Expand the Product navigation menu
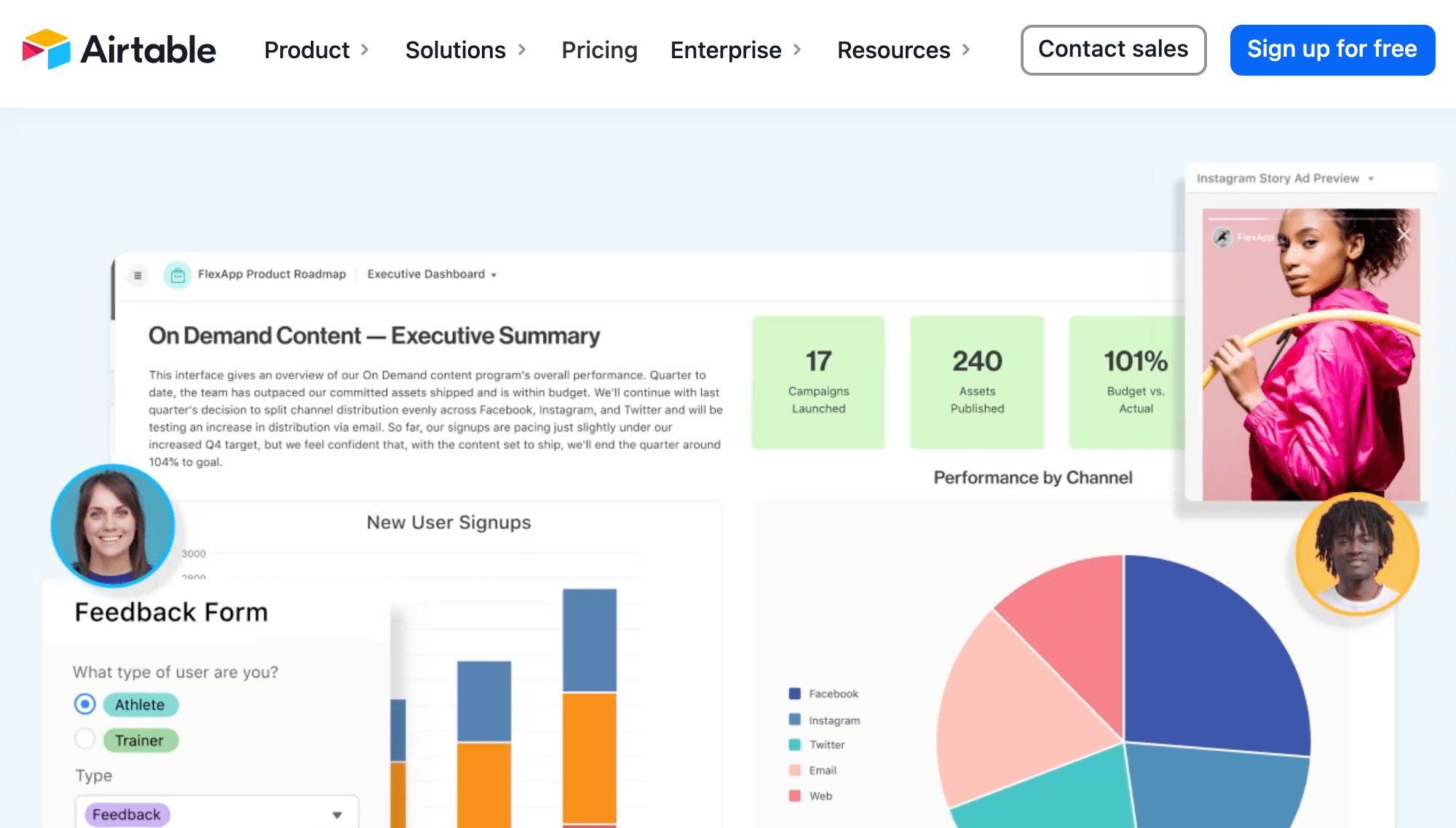Viewport: 1456px width, 828px height. click(317, 50)
